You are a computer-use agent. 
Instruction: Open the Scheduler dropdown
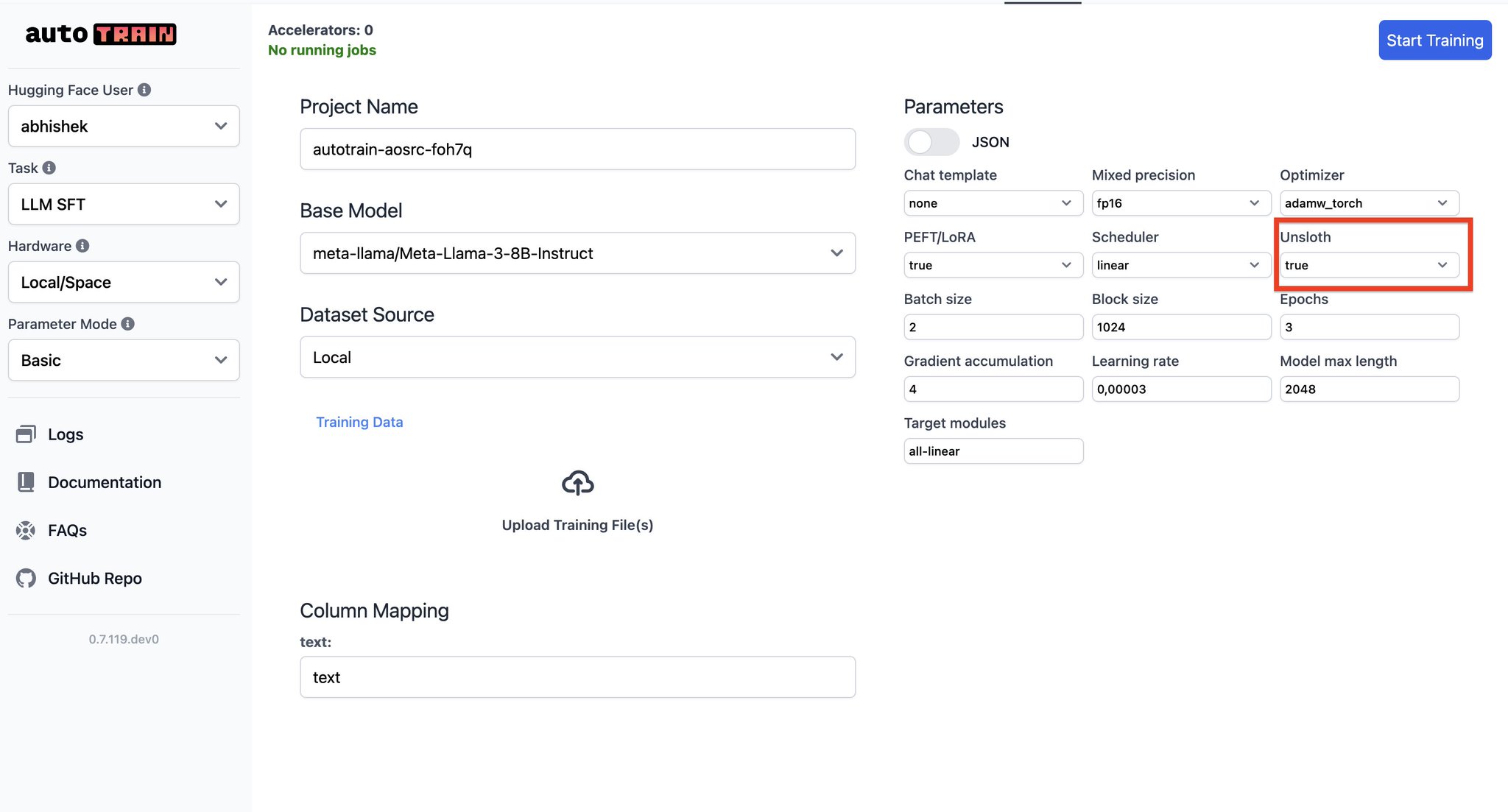click(1181, 265)
